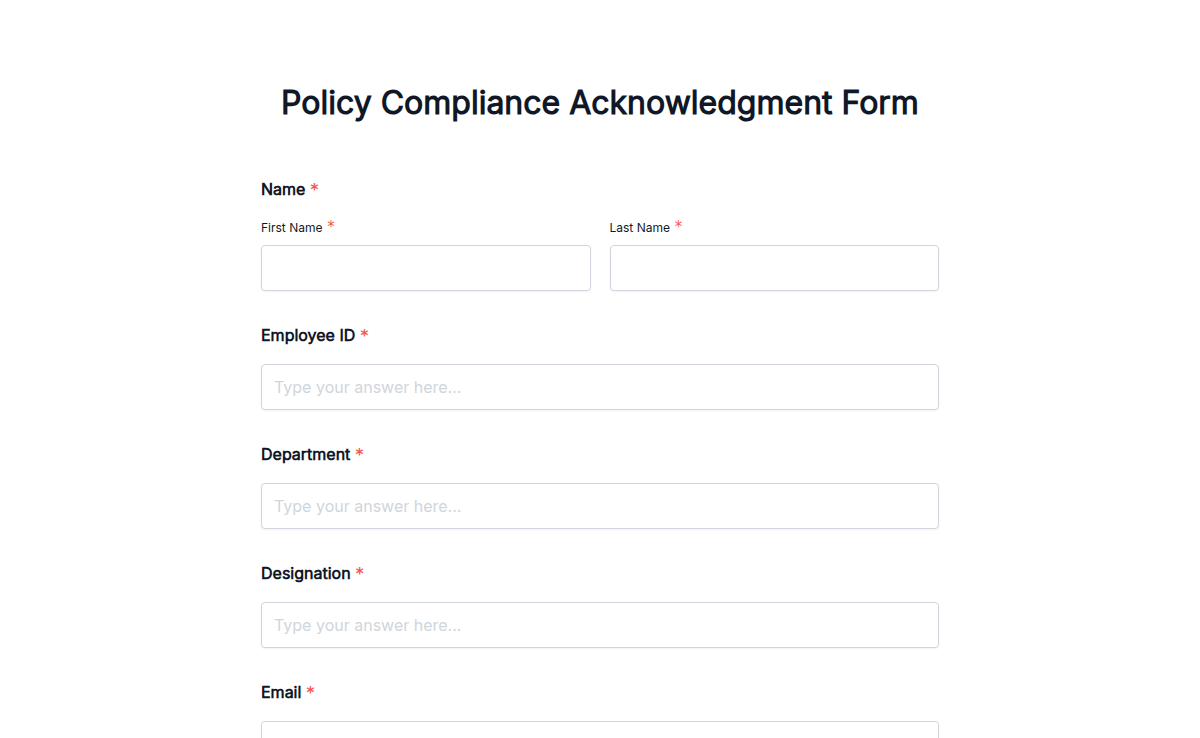Click the First Name sub-label
The width and height of the screenshot is (1200, 738).
(x=290, y=227)
